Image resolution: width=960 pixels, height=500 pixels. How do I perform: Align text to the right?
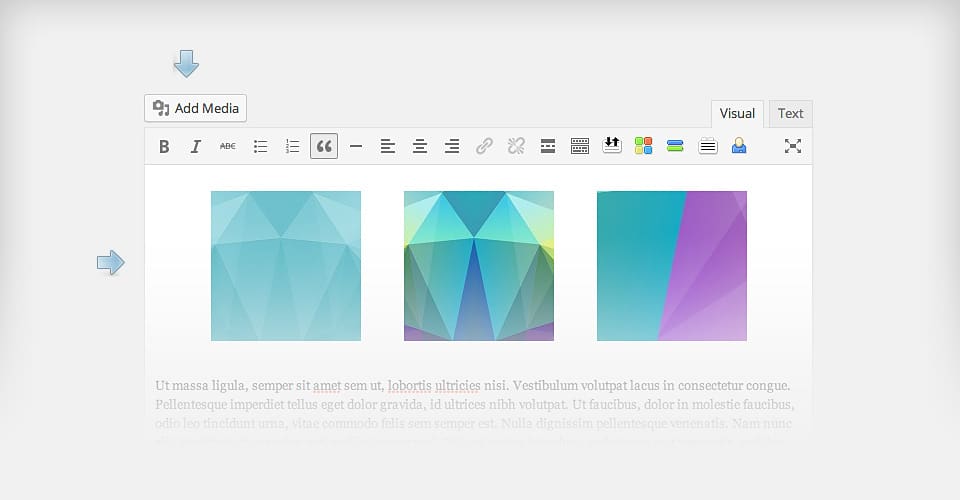click(x=452, y=147)
